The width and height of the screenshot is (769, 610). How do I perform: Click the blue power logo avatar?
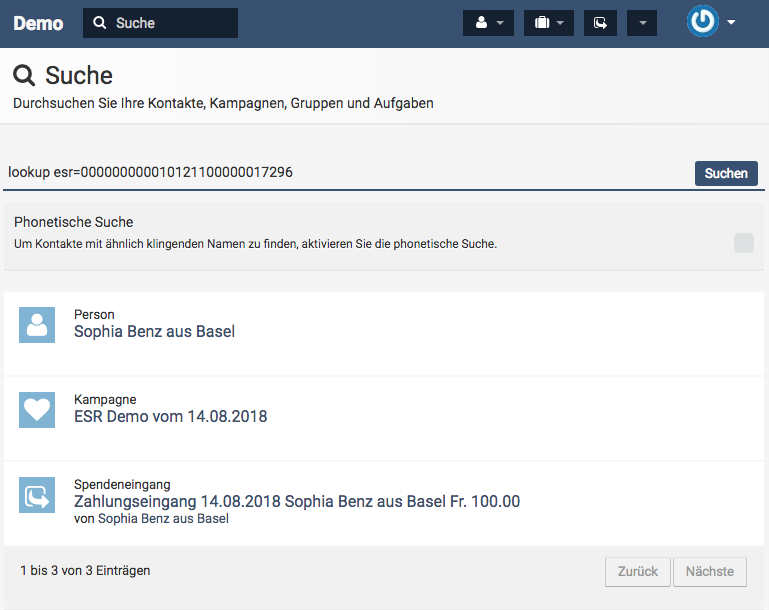tap(703, 21)
